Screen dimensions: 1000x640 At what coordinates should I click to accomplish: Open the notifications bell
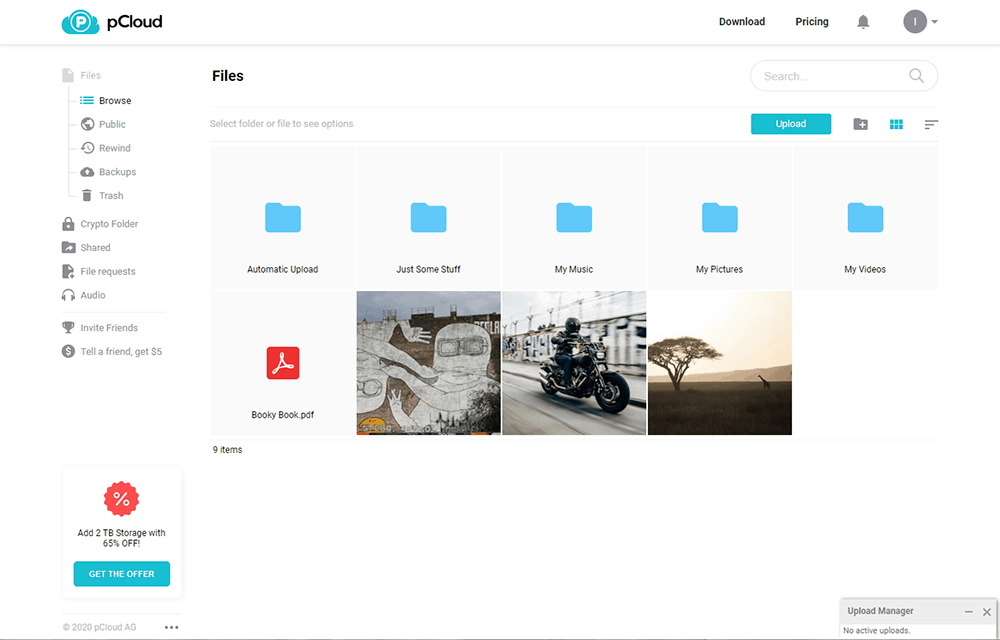click(x=863, y=21)
